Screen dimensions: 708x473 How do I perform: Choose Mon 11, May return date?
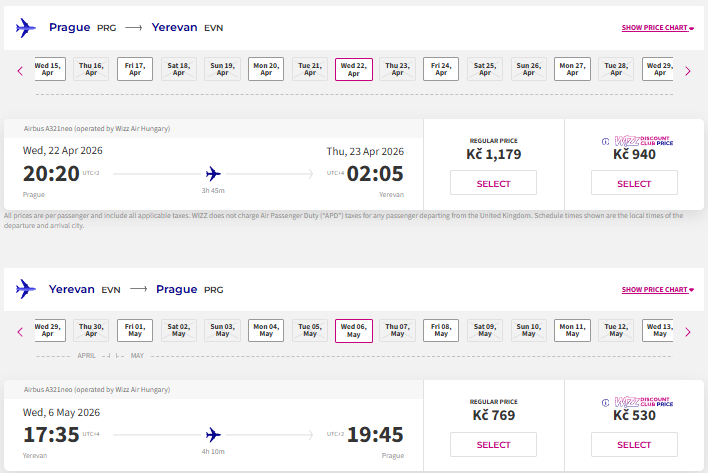point(572,330)
